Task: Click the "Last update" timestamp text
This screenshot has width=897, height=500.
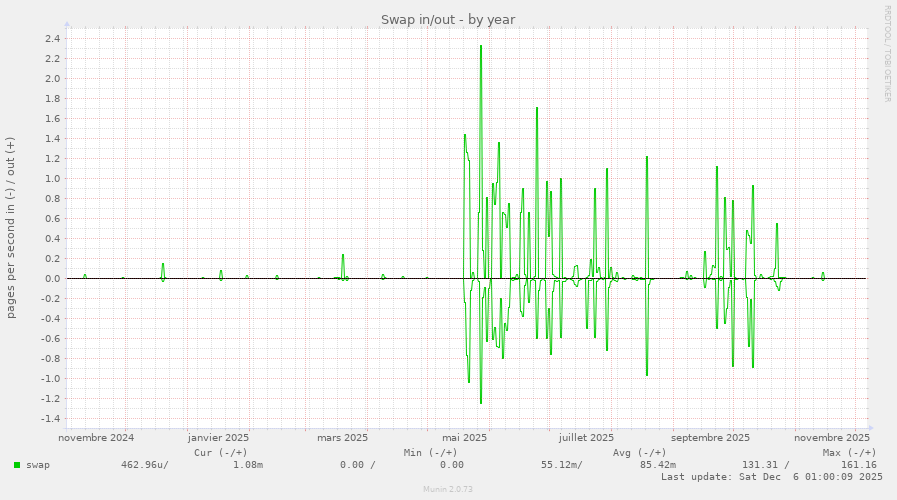Action: [x=771, y=477]
